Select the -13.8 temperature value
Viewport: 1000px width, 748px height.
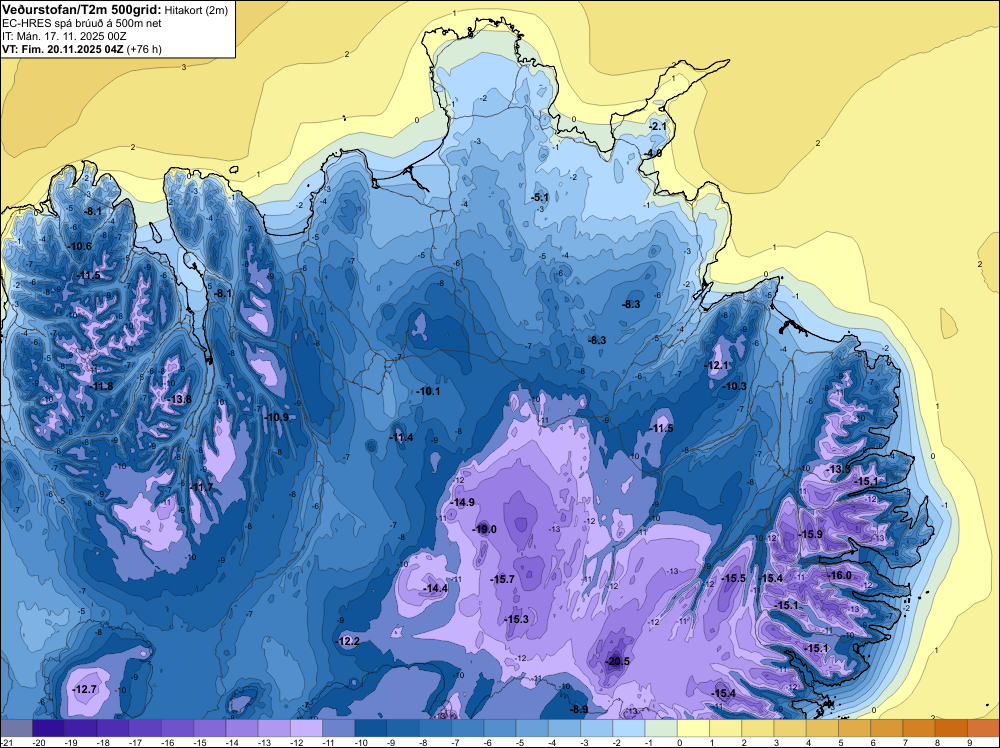pos(179,399)
